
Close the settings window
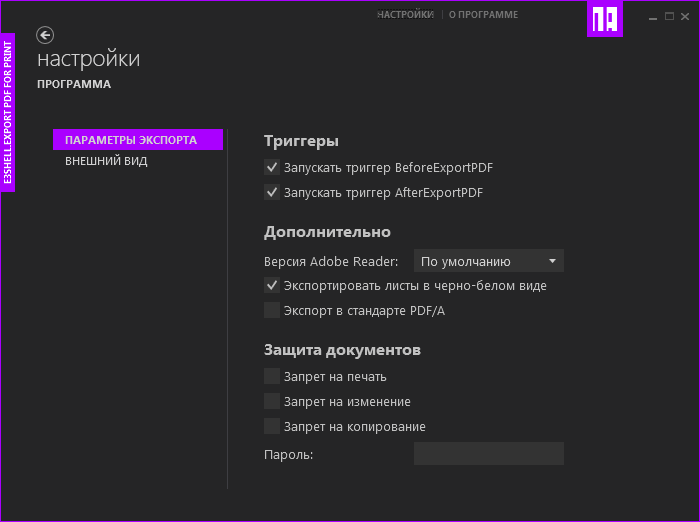pos(687,16)
